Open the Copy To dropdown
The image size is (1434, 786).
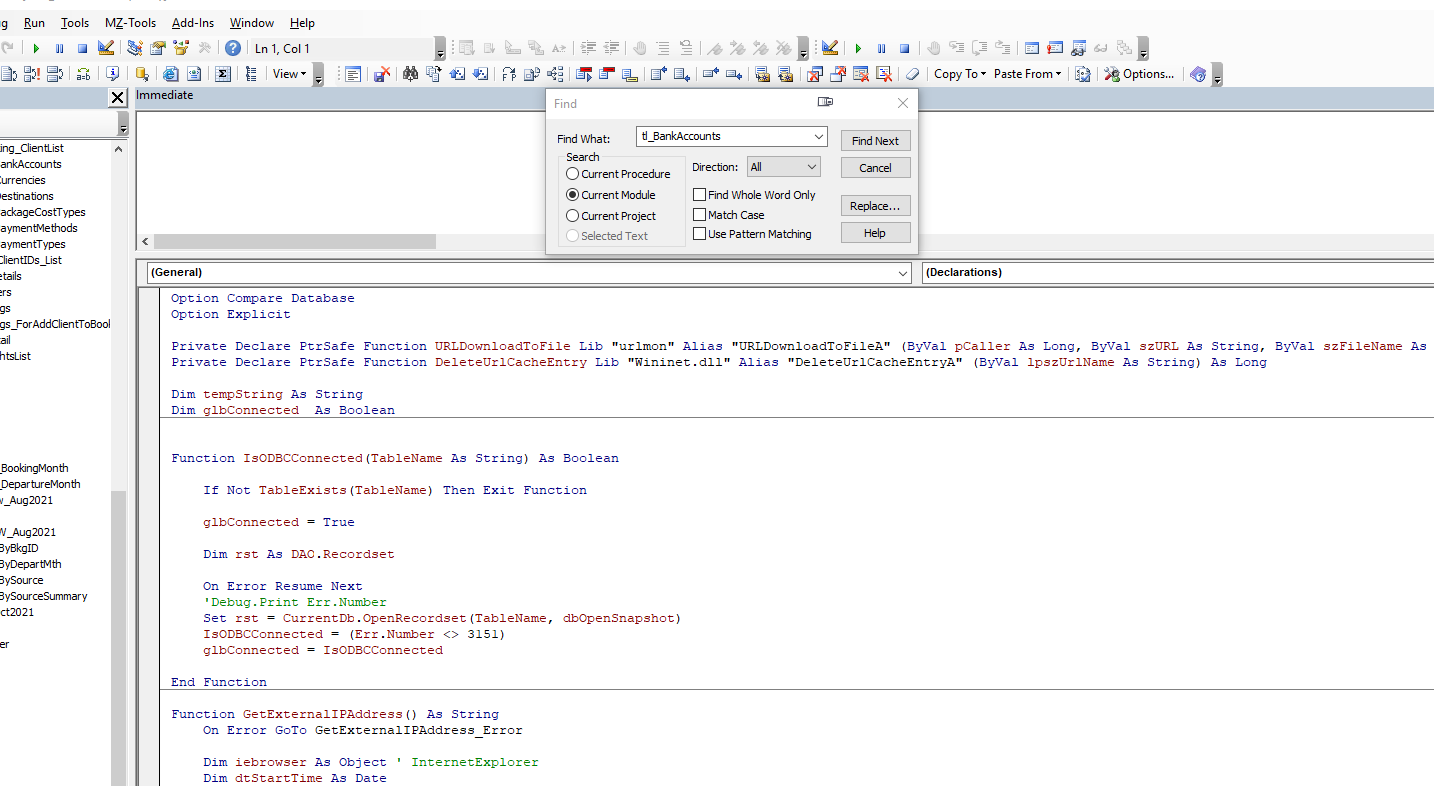959,74
